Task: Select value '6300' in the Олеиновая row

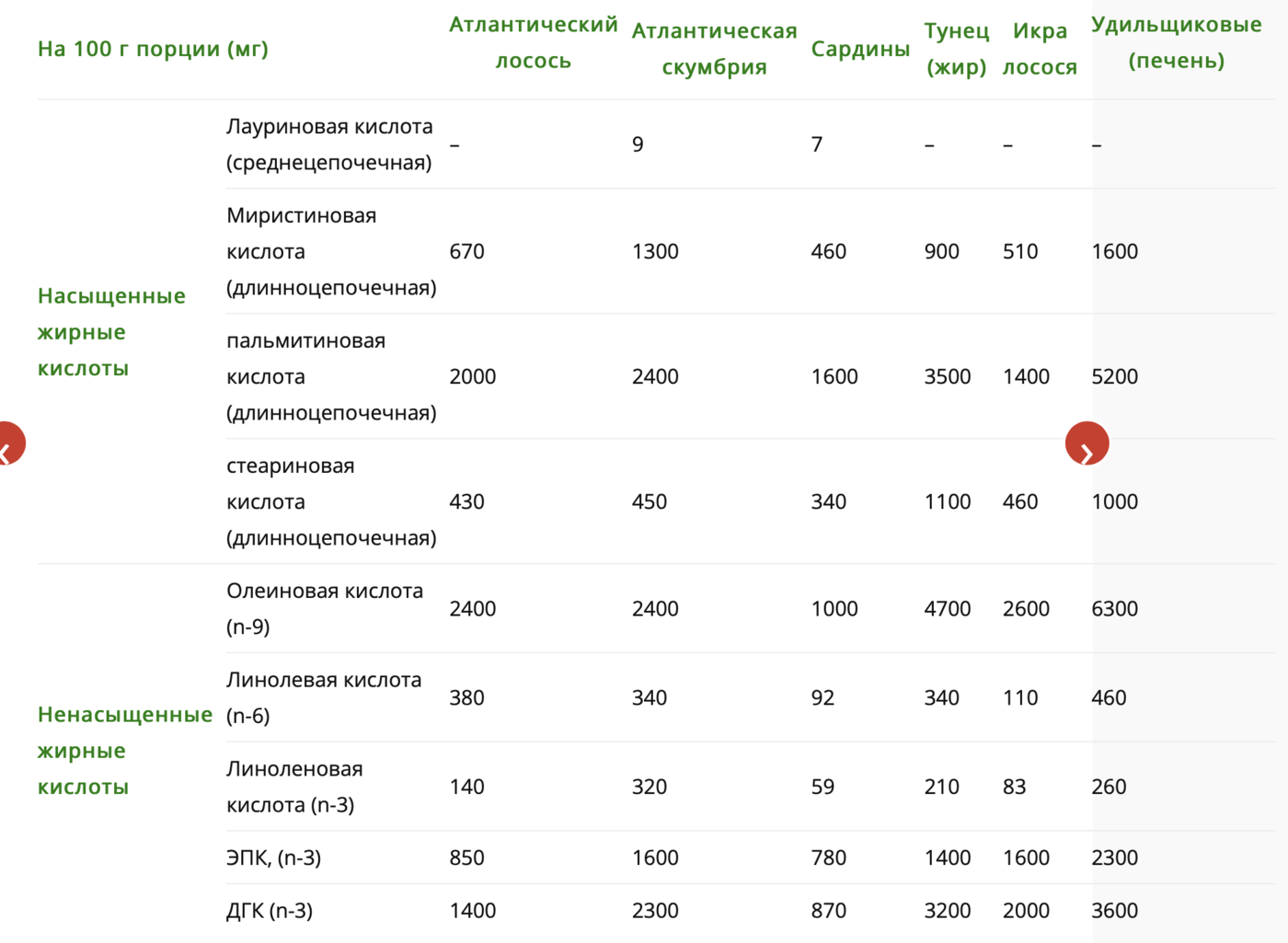Action: (x=1115, y=609)
